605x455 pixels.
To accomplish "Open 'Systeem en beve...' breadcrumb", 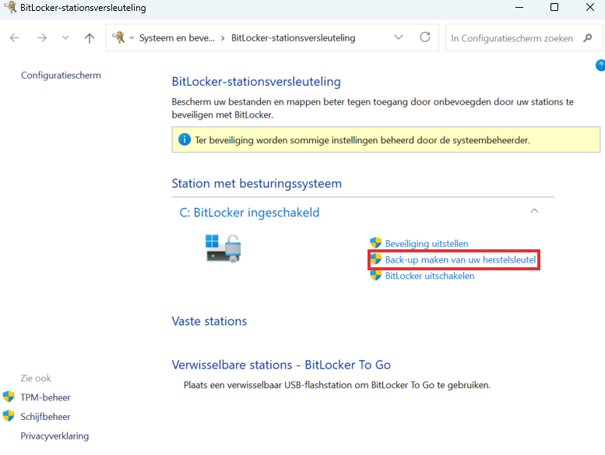I will click(177, 38).
